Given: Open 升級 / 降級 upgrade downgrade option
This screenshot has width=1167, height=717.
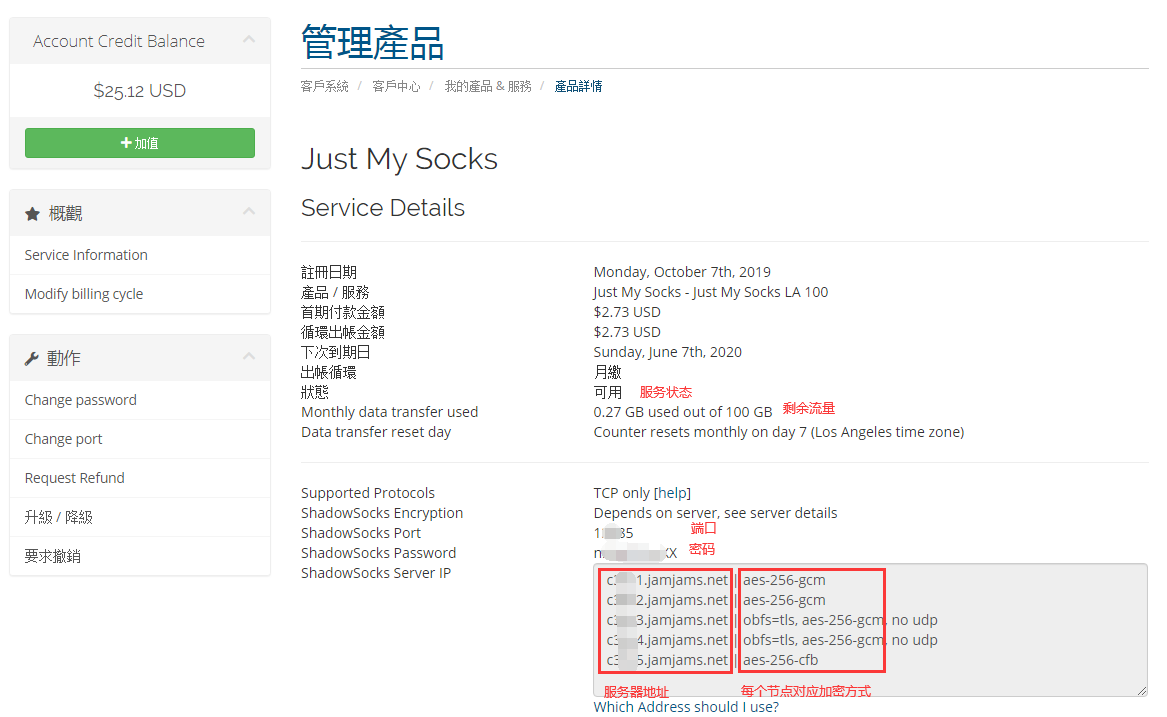Looking at the screenshot, I should click(x=59, y=517).
